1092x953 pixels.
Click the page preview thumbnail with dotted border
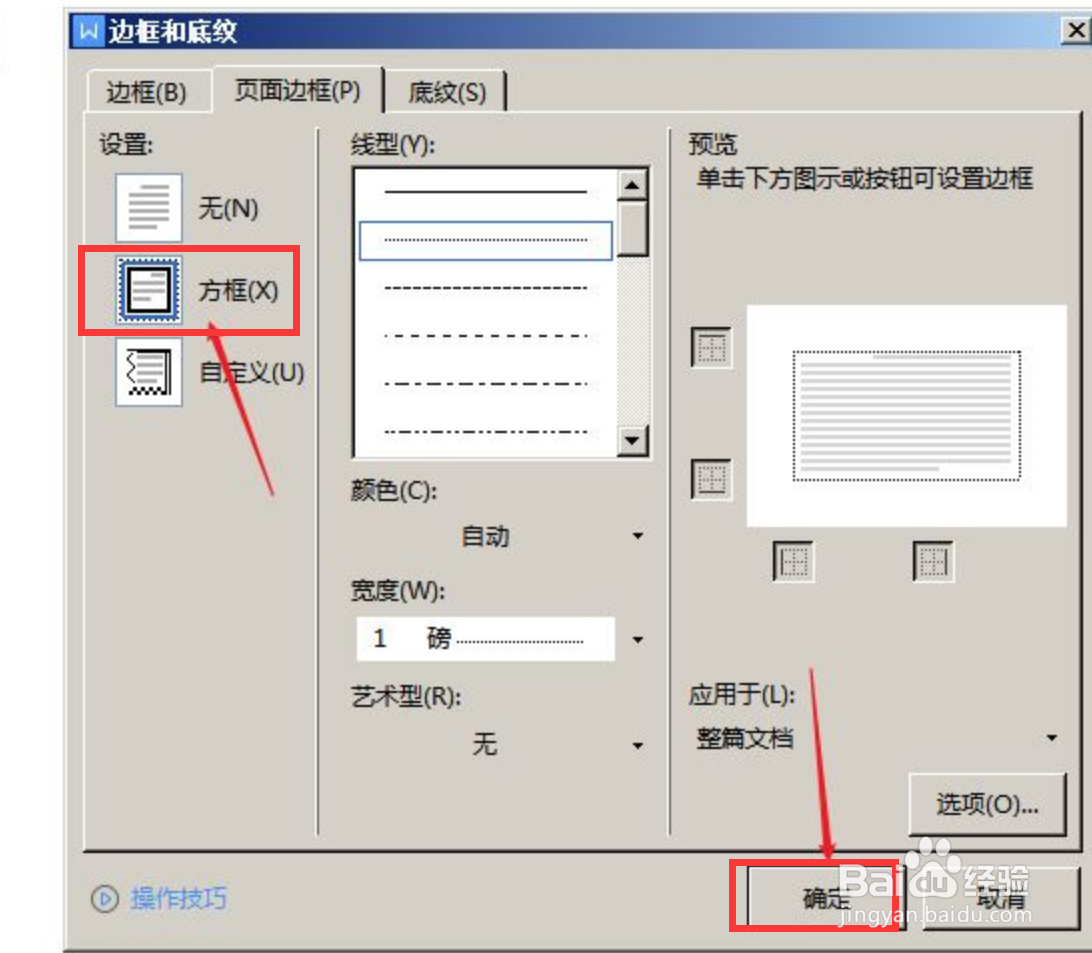point(906,416)
